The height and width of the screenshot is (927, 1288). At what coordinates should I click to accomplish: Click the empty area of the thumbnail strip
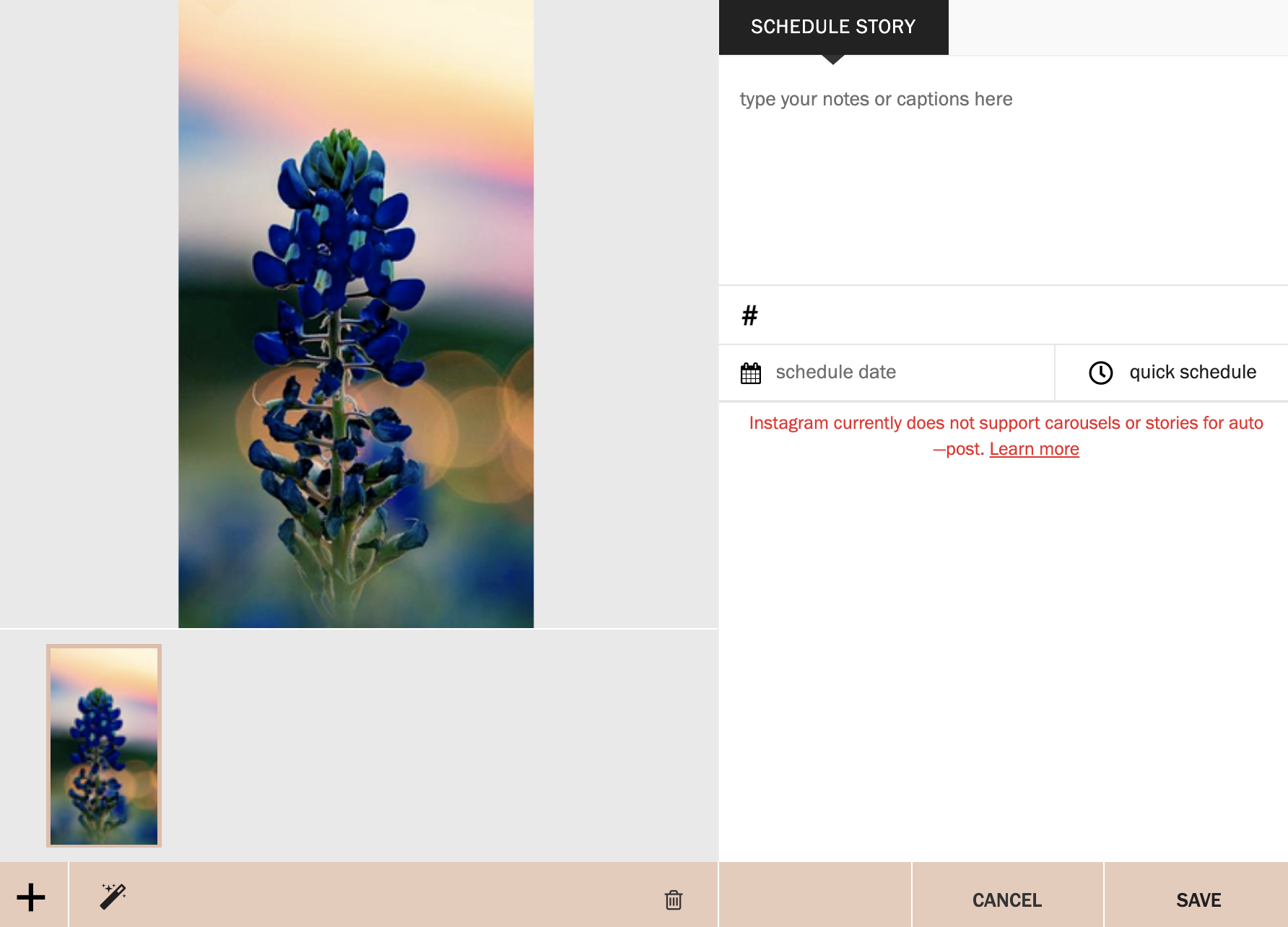440,746
